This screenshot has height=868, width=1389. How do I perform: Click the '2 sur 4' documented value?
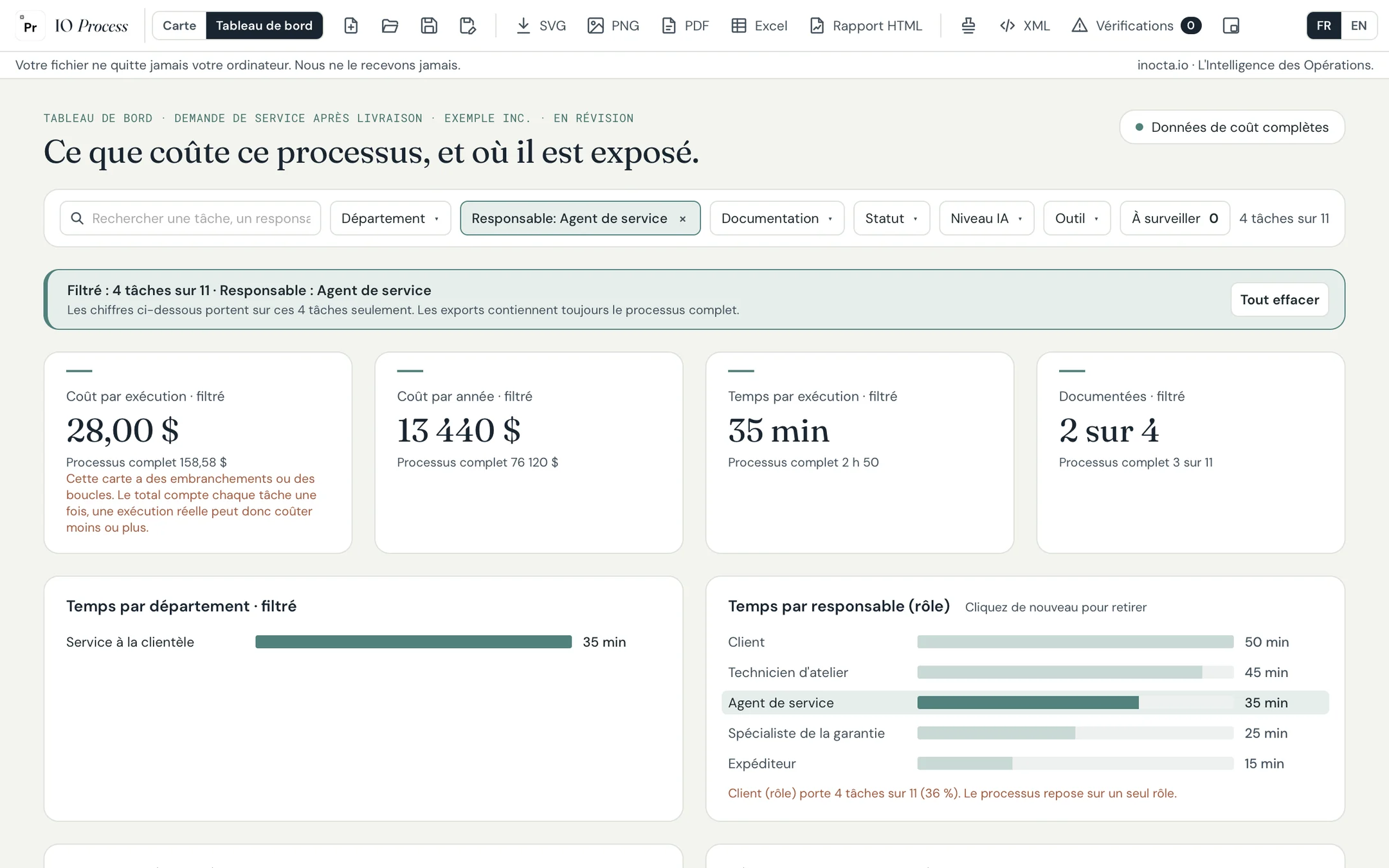[x=1109, y=430]
